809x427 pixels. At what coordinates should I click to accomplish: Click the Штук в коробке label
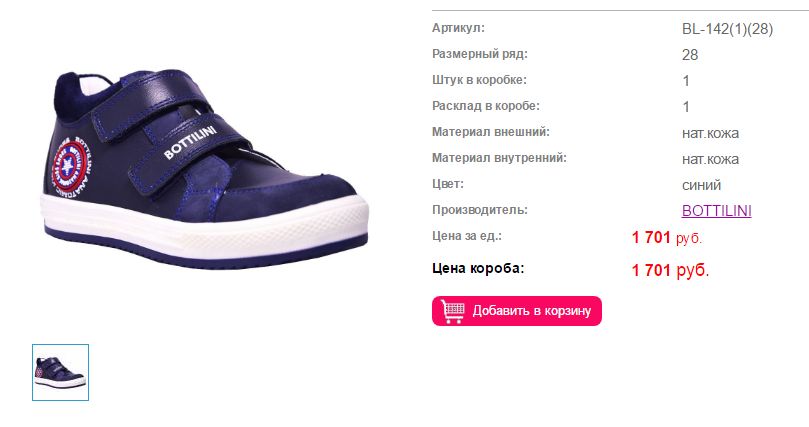coord(479,80)
